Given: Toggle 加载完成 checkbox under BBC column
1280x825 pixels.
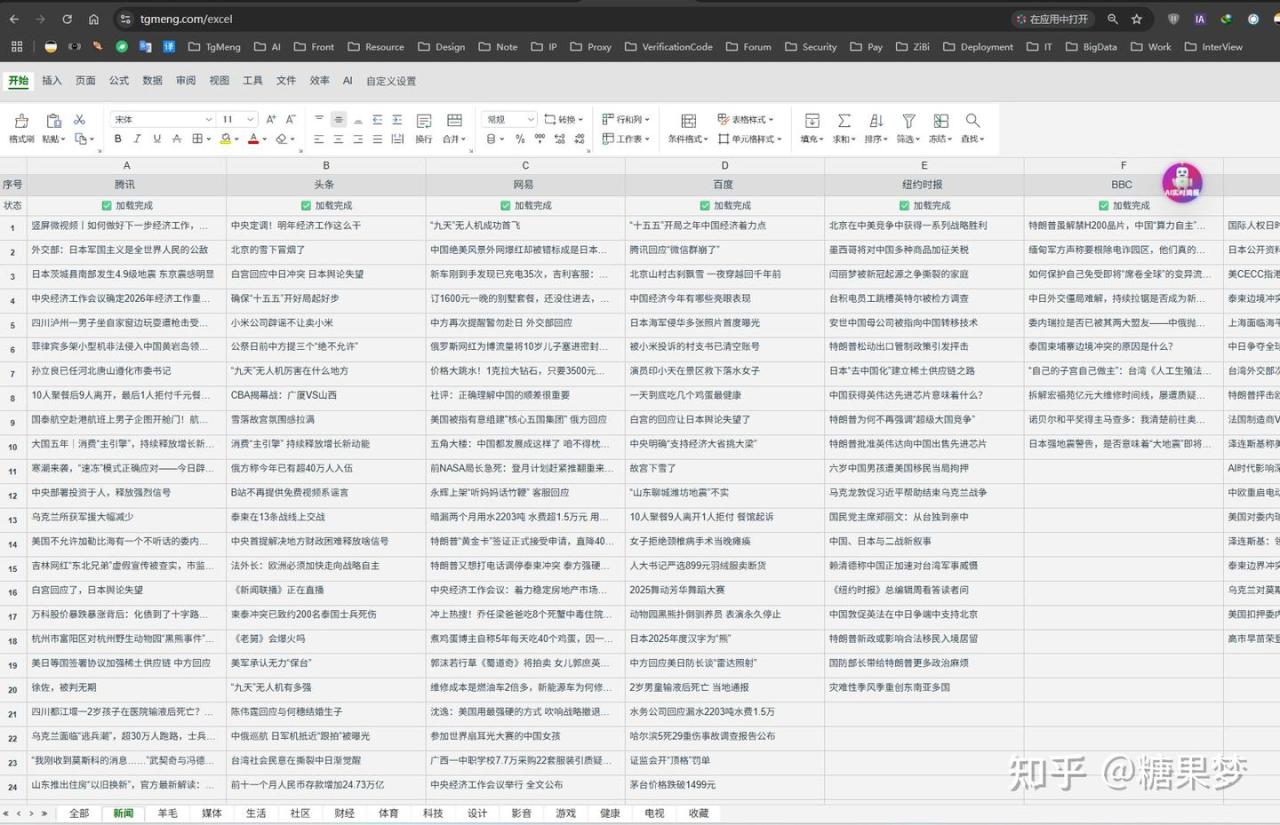Looking at the screenshot, I should 1104,205.
